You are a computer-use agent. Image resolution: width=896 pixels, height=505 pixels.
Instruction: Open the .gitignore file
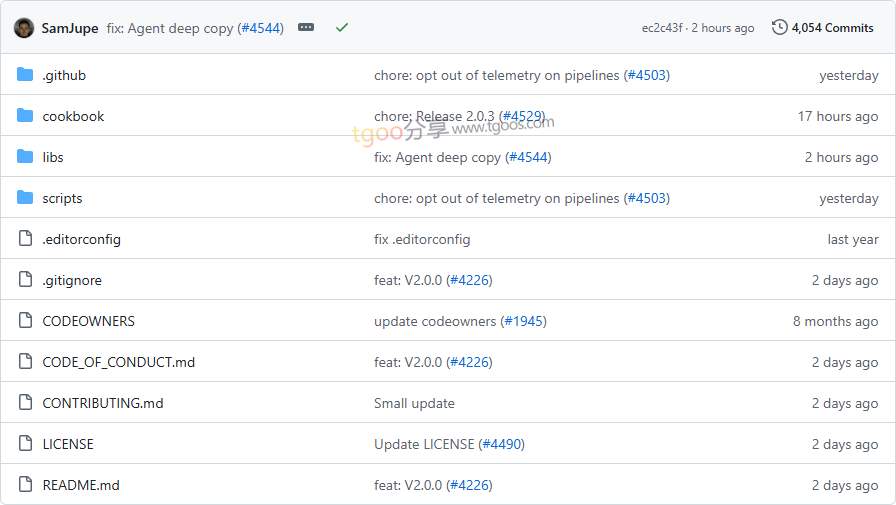72,280
